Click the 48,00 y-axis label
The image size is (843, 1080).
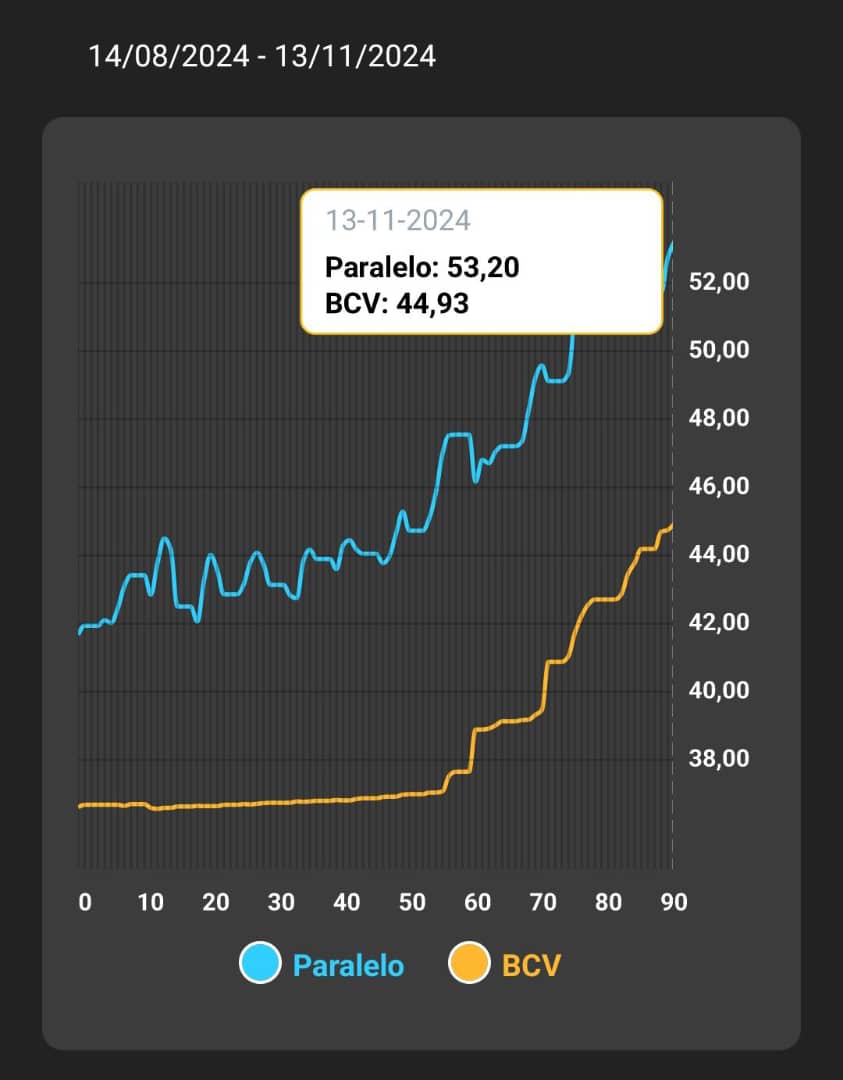click(x=719, y=418)
